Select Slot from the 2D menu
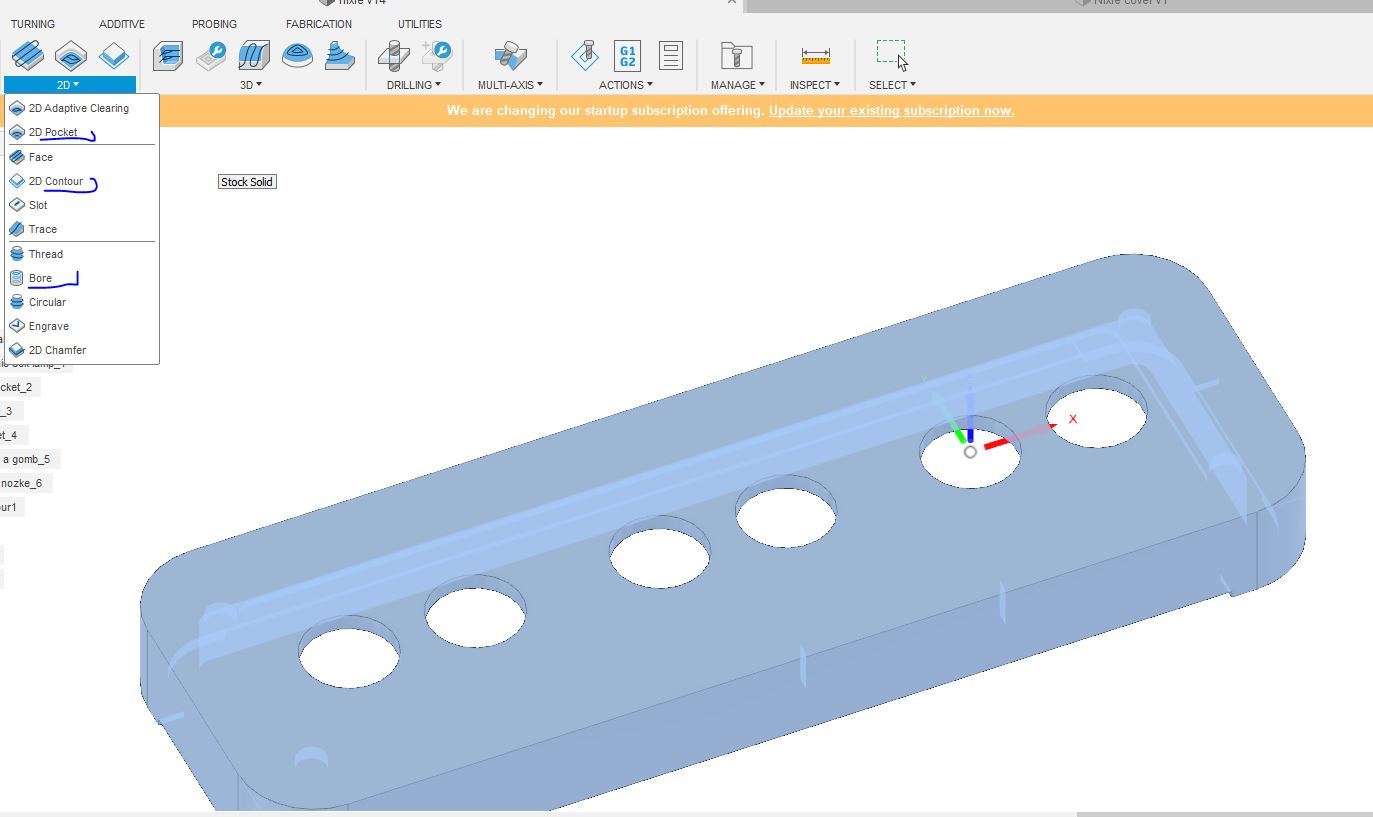Screen dimensions: 1373x817 point(81,205)
